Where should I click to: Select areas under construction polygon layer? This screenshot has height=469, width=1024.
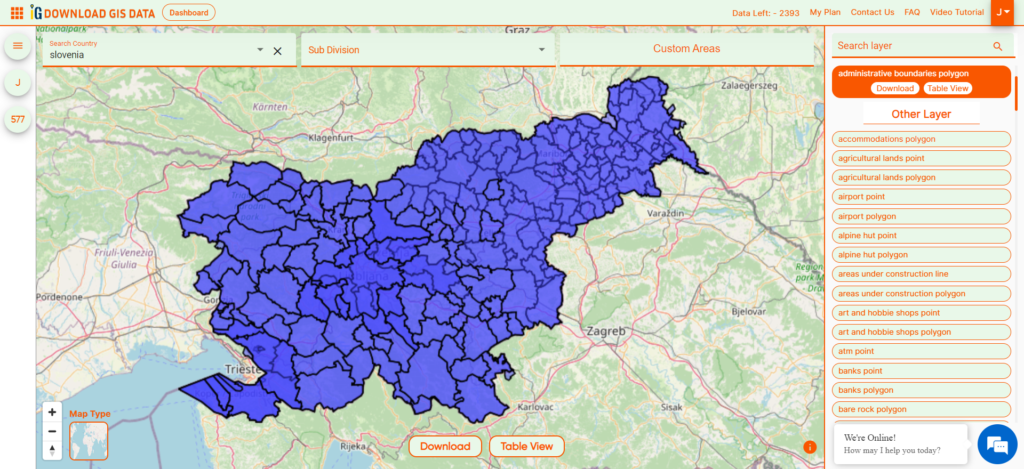tap(921, 293)
